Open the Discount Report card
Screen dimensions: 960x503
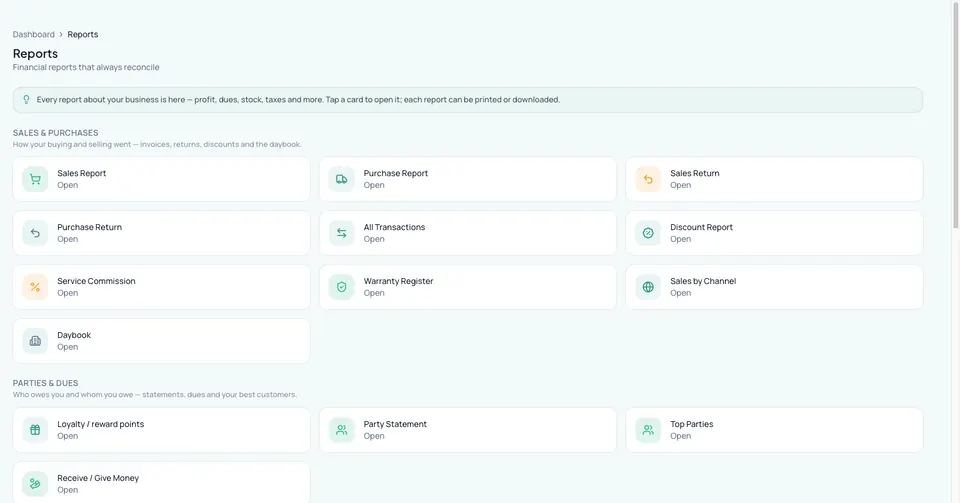774,233
